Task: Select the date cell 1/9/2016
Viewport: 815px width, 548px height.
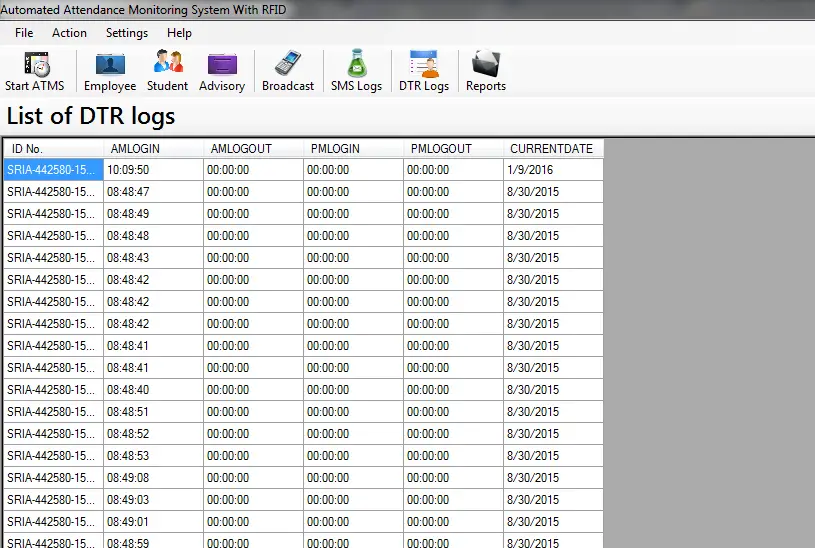Action: point(553,170)
